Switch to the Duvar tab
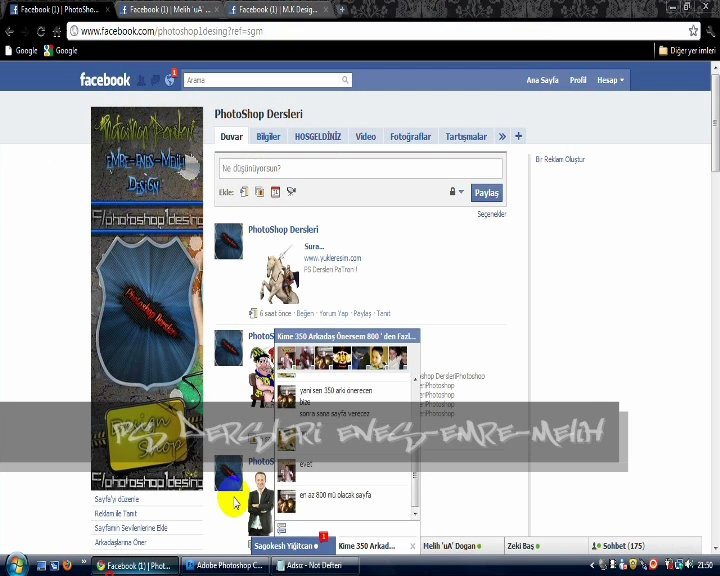720x576 pixels. [x=231, y=136]
